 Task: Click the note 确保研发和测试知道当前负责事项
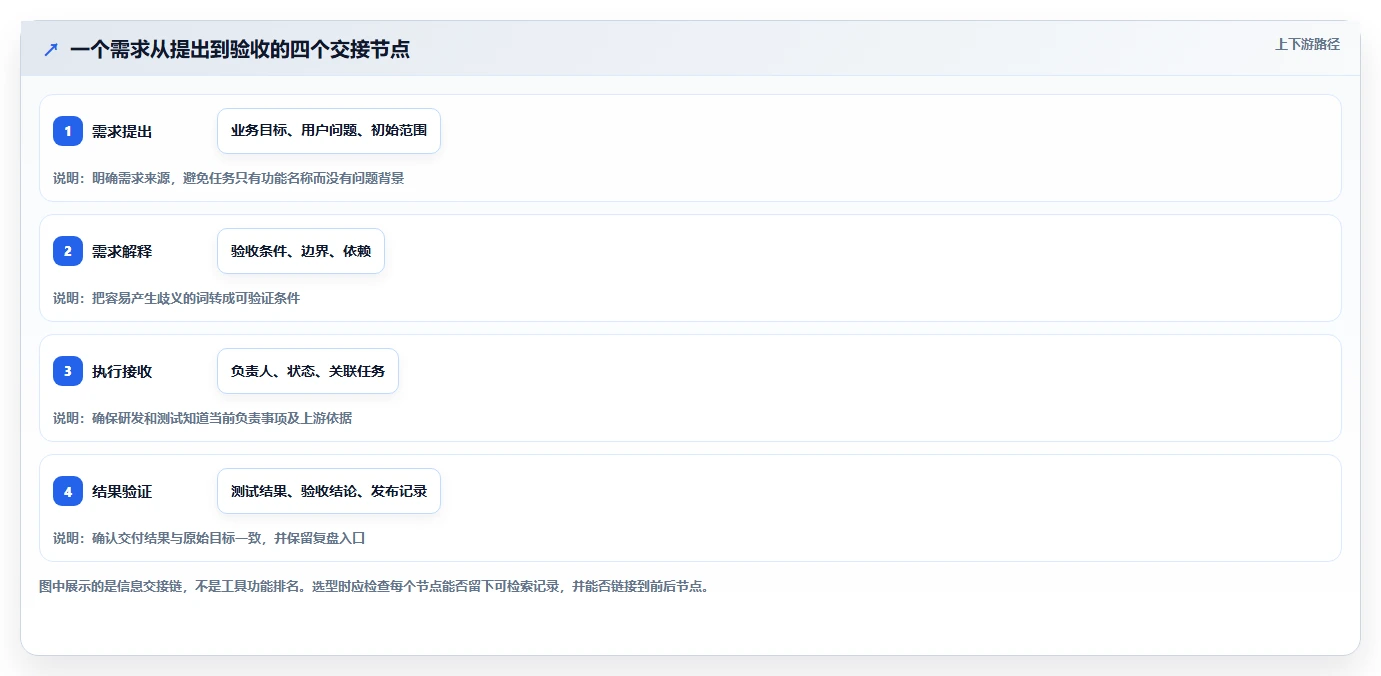(202, 418)
